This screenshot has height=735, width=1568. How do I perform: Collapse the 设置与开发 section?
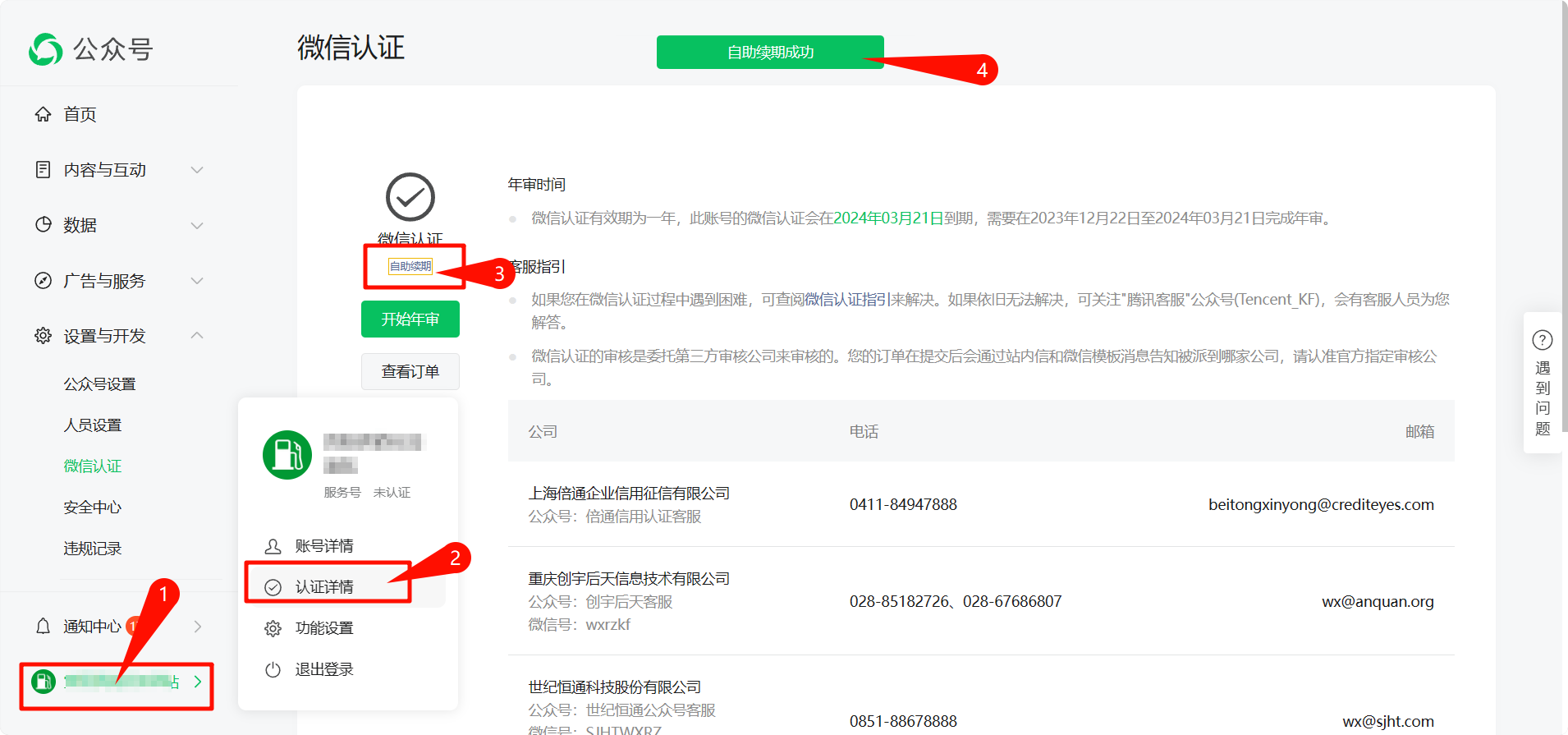pos(197,336)
